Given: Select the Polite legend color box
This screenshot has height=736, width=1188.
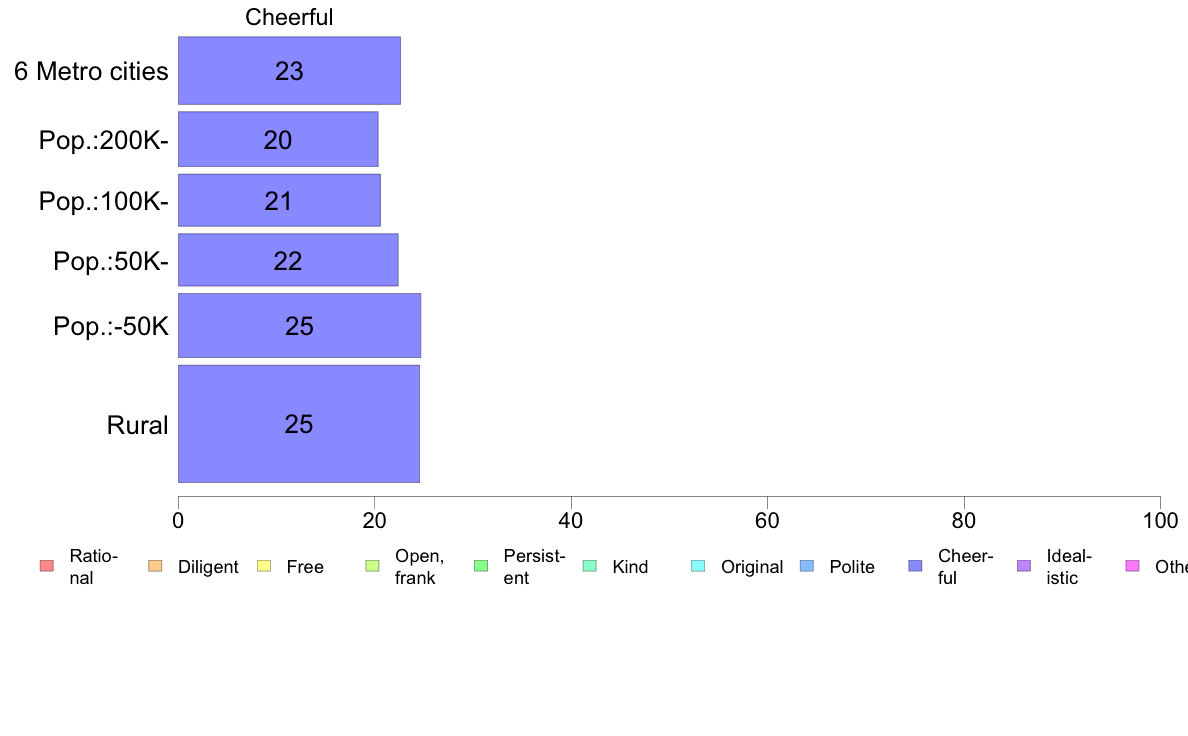Looking at the screenshot, I should pyautogui.click(x=807, y=567).
